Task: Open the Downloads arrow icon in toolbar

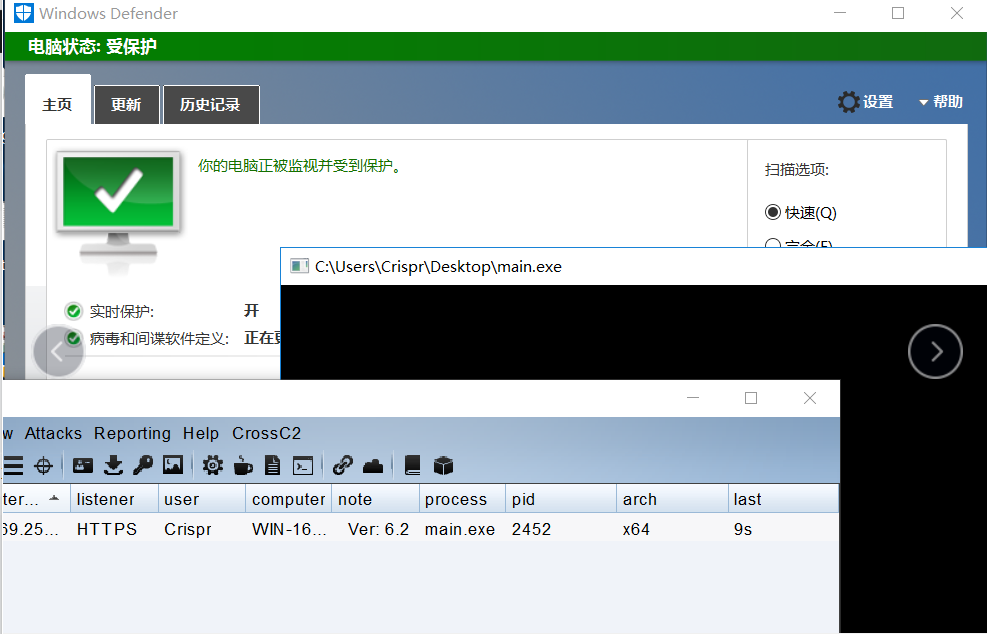Action: pos(113,465)
